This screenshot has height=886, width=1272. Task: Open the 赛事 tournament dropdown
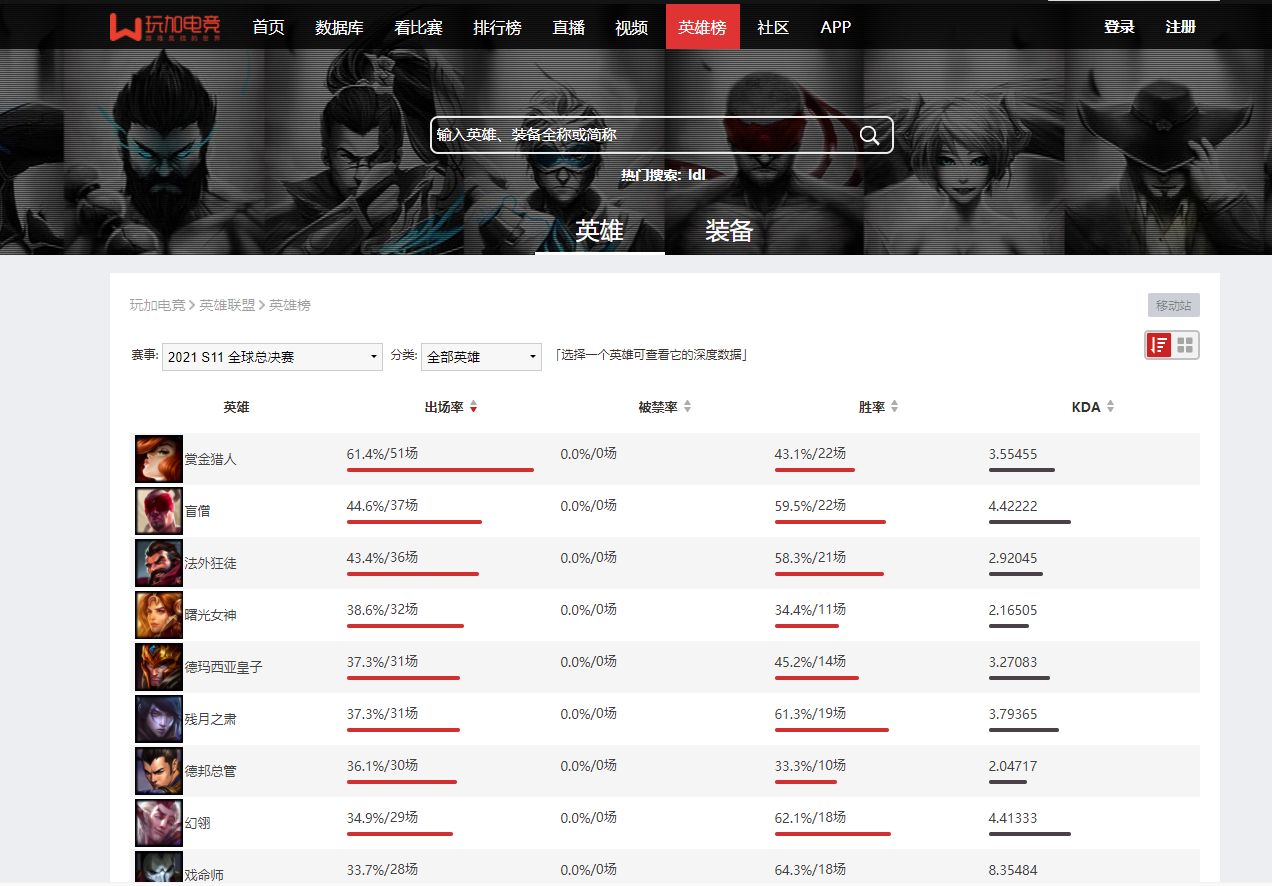[x=272, y=357]
